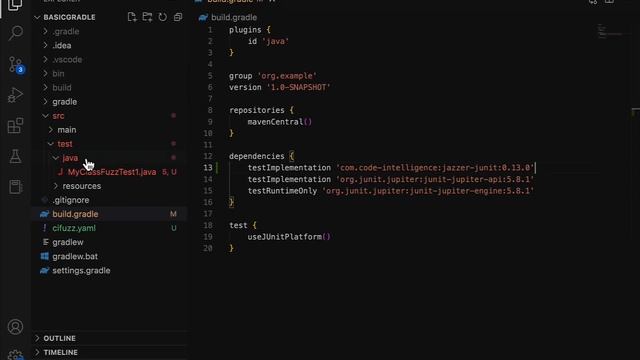The height and width of the screenshot is (360, 640).
Task: Open the Search view in activity bar
Action: tap(16, 33)
